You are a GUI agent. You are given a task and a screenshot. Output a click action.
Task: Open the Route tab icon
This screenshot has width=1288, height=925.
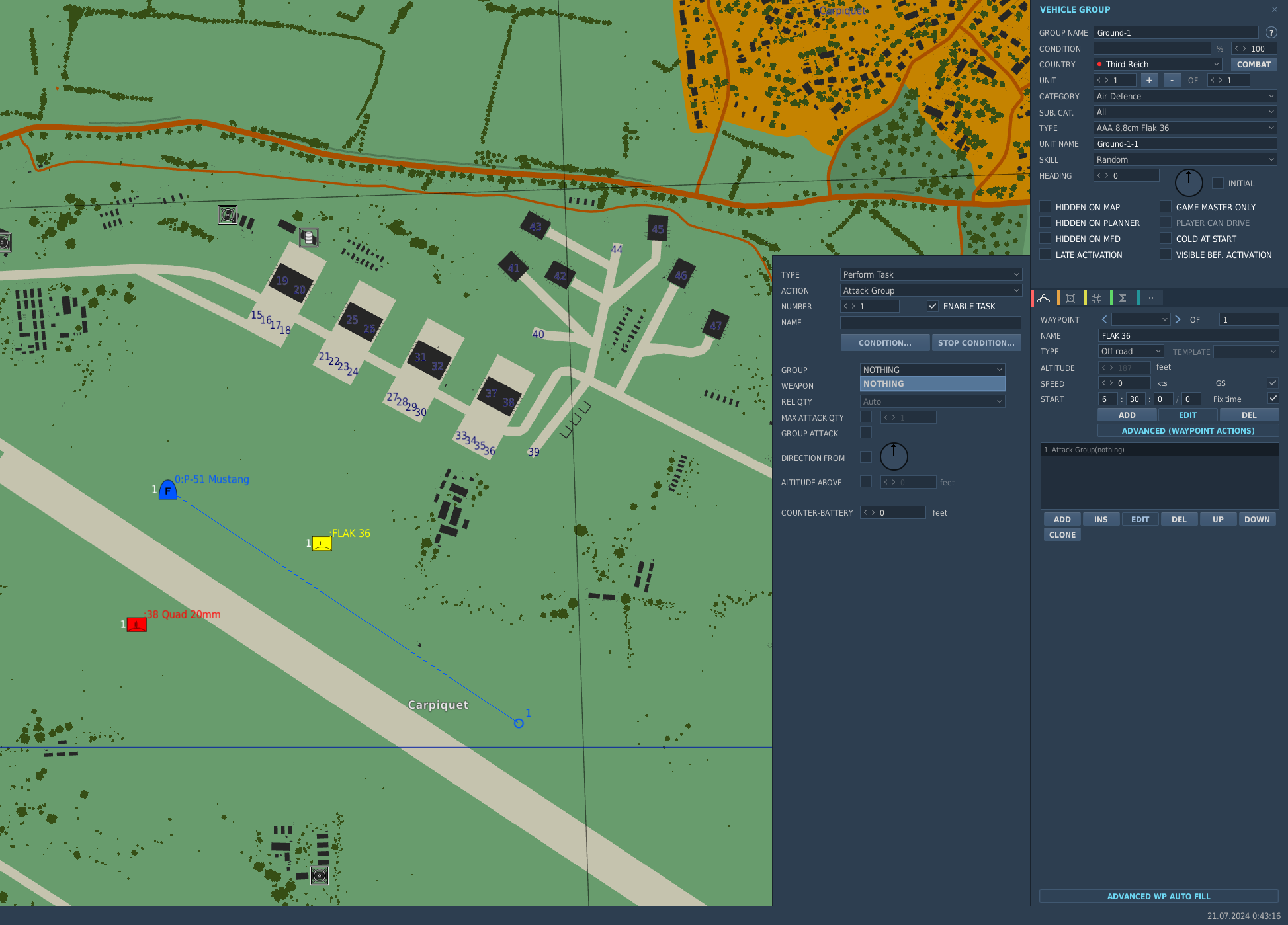point(1044,298)
